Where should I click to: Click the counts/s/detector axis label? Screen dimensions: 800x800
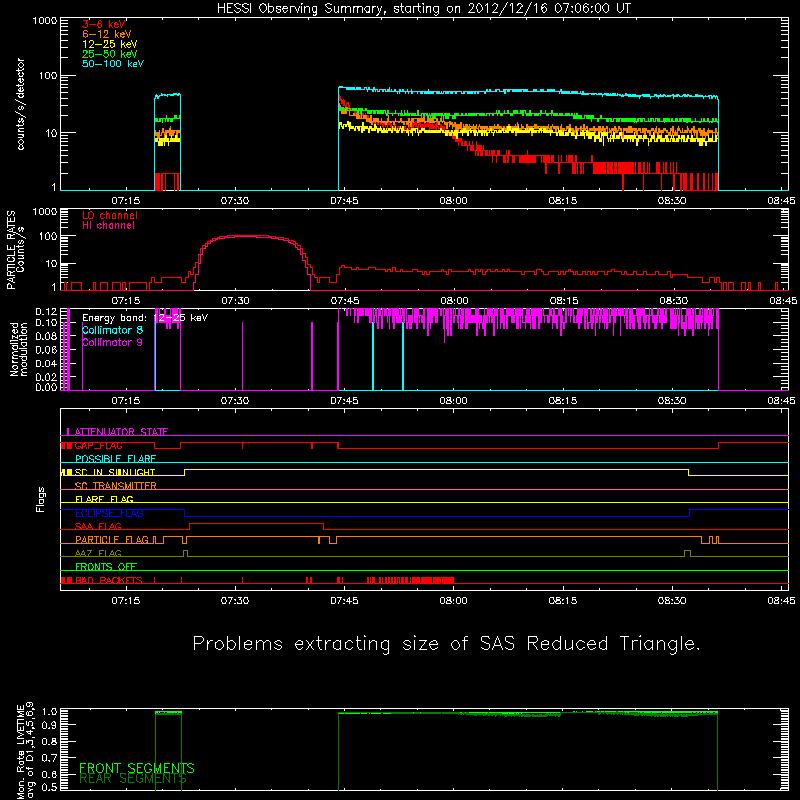click(x=20, y=104)
